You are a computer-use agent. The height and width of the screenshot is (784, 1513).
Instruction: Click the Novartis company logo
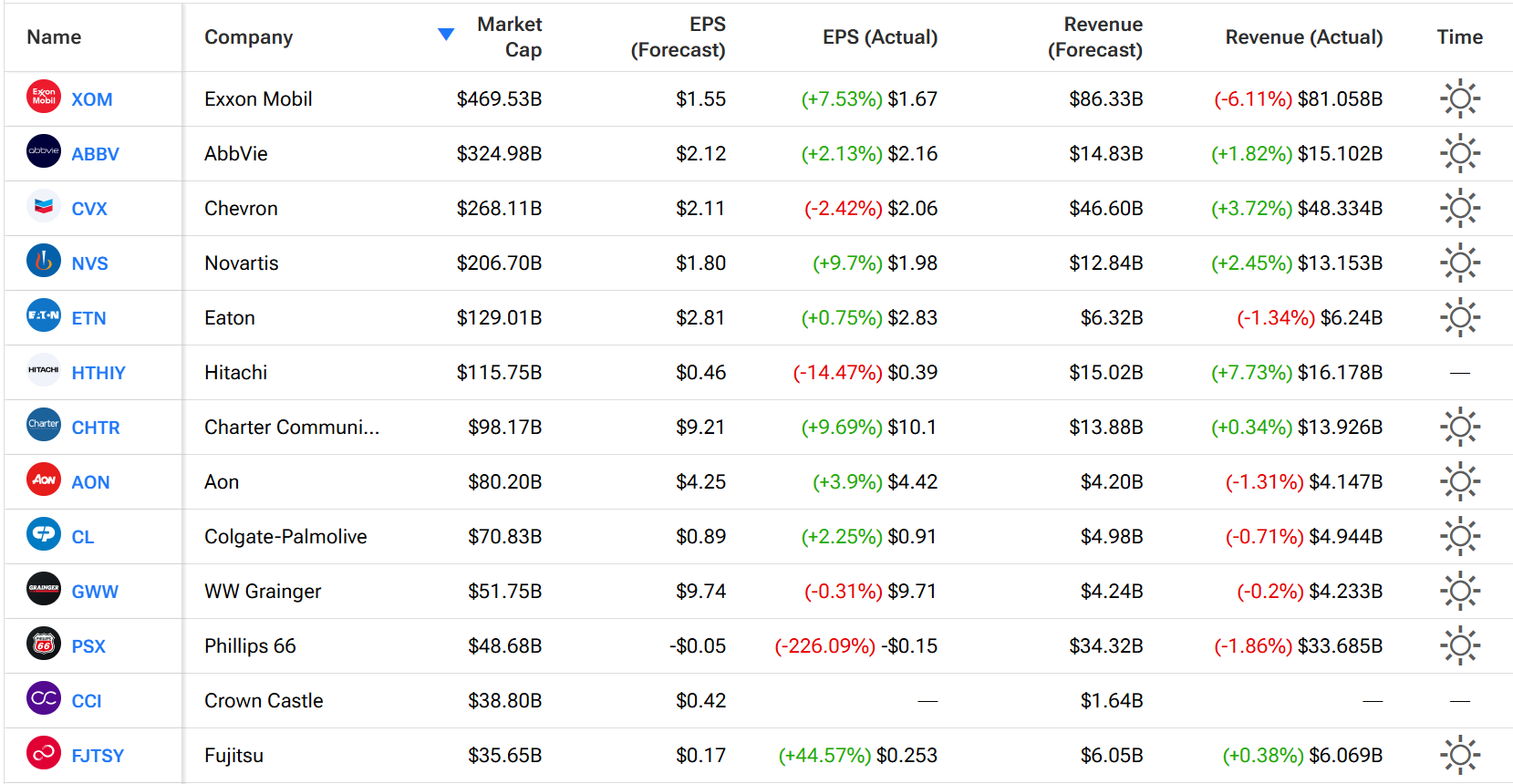(44, 261)
